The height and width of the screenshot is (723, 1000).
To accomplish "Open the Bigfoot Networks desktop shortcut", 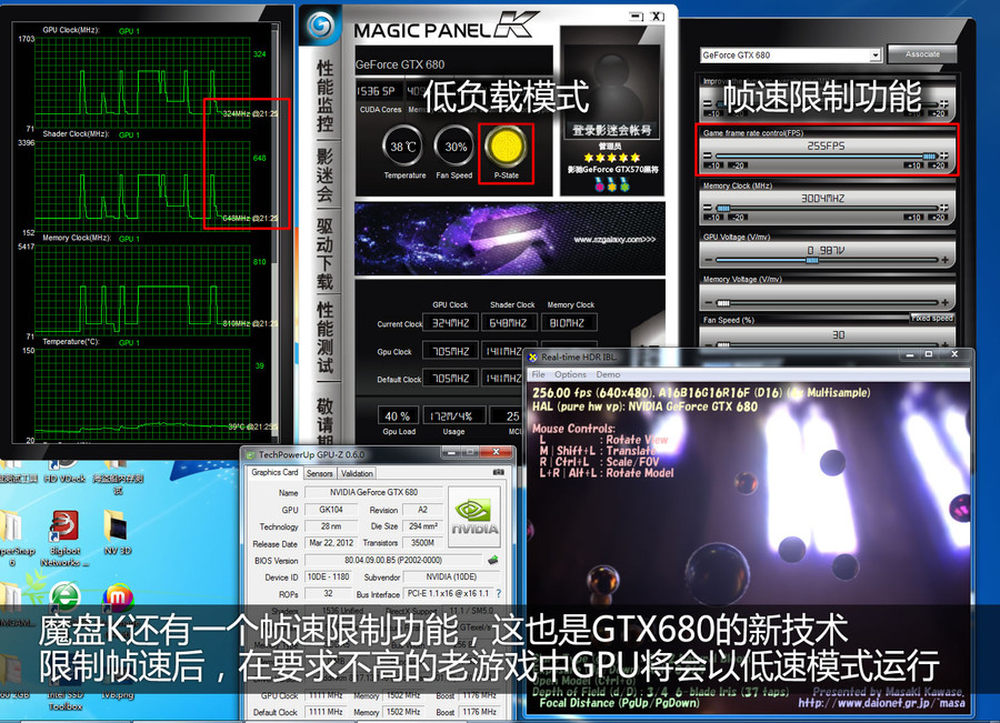I will tap(64, 538).
